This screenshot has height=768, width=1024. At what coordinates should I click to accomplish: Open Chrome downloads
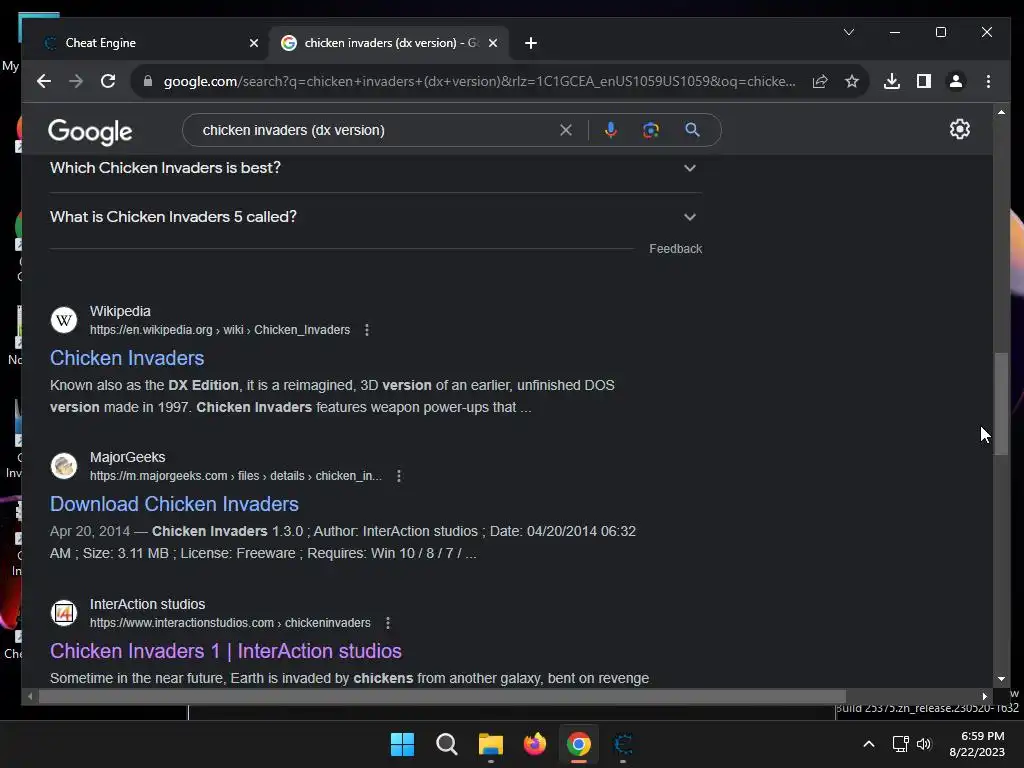[891, 81]
